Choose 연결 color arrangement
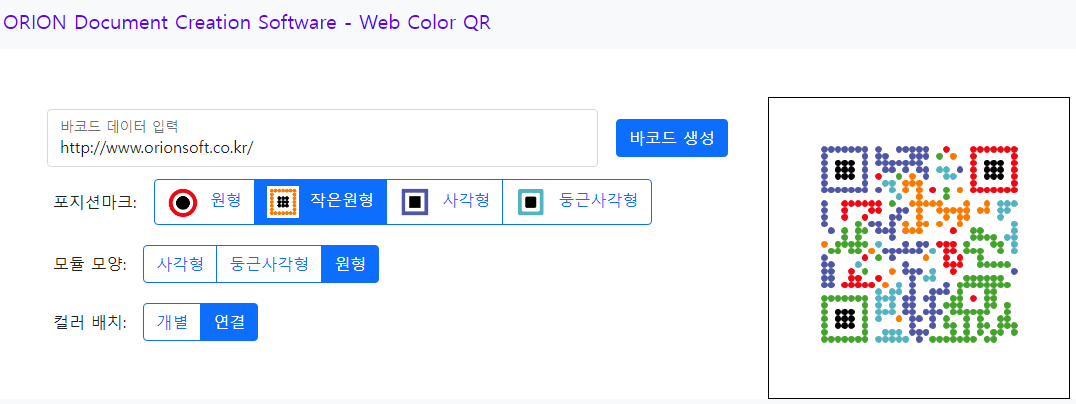Screen dimensions: 1076x404 (229, 322)
